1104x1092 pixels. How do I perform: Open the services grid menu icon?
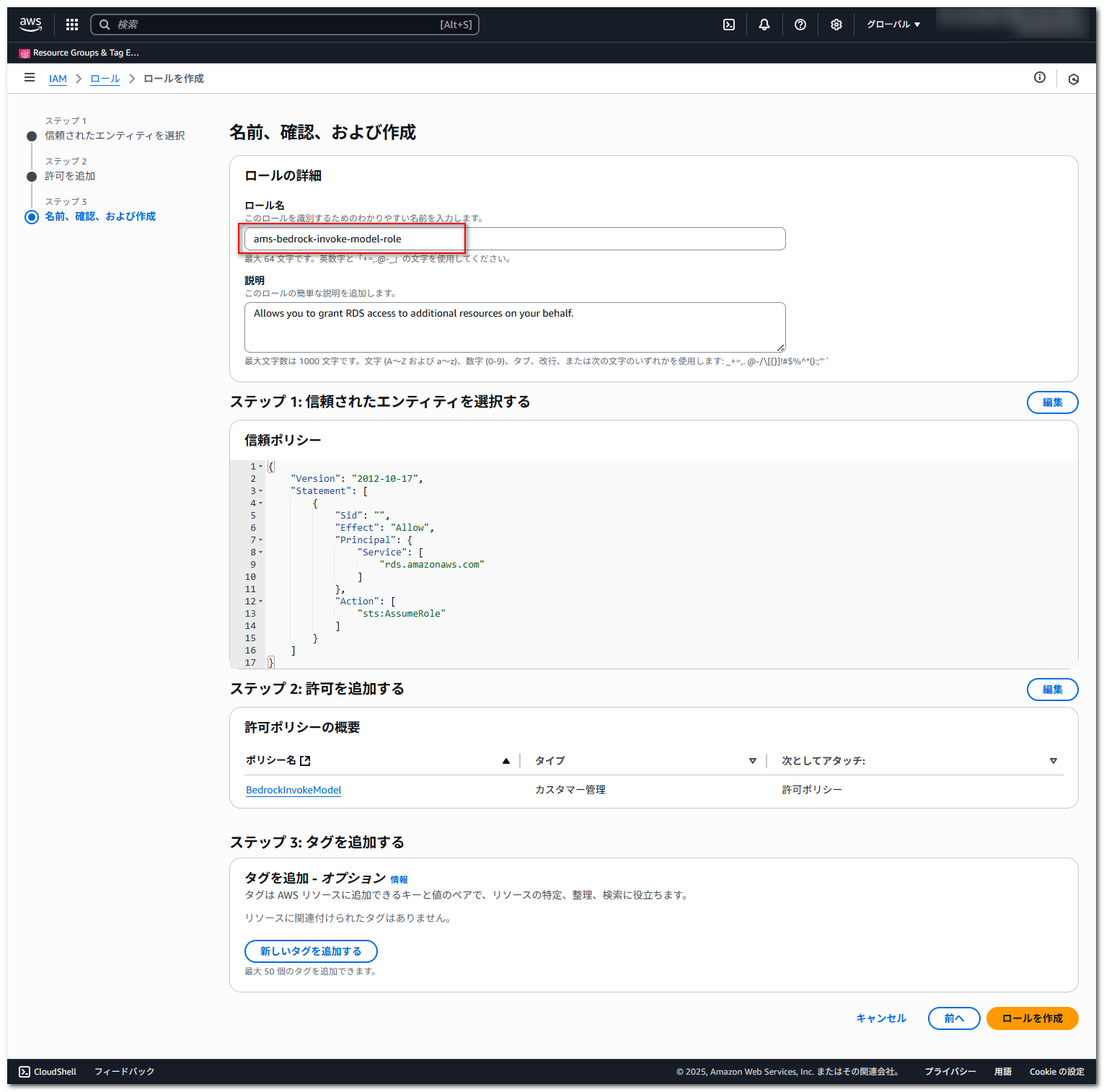click(x=72, y=25)
